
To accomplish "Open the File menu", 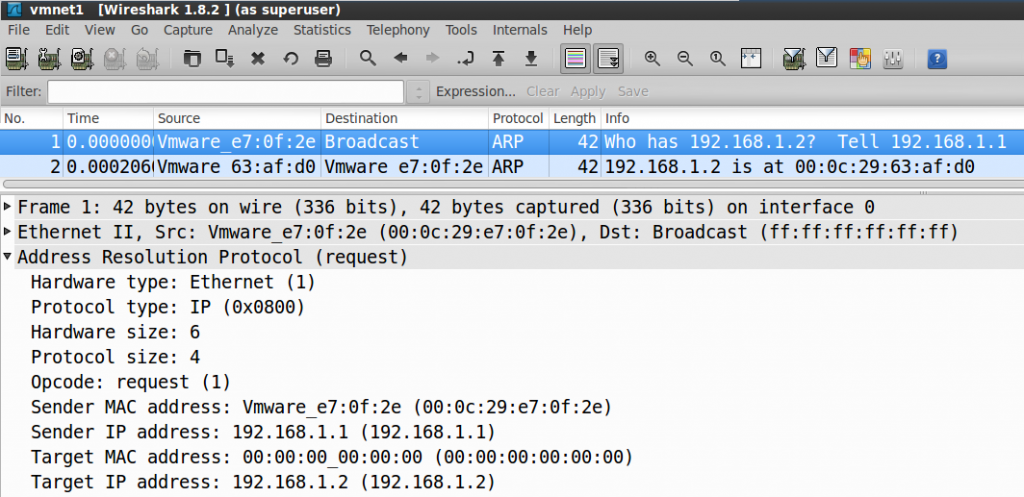I will pyautogui.click(x=19, y=30).
